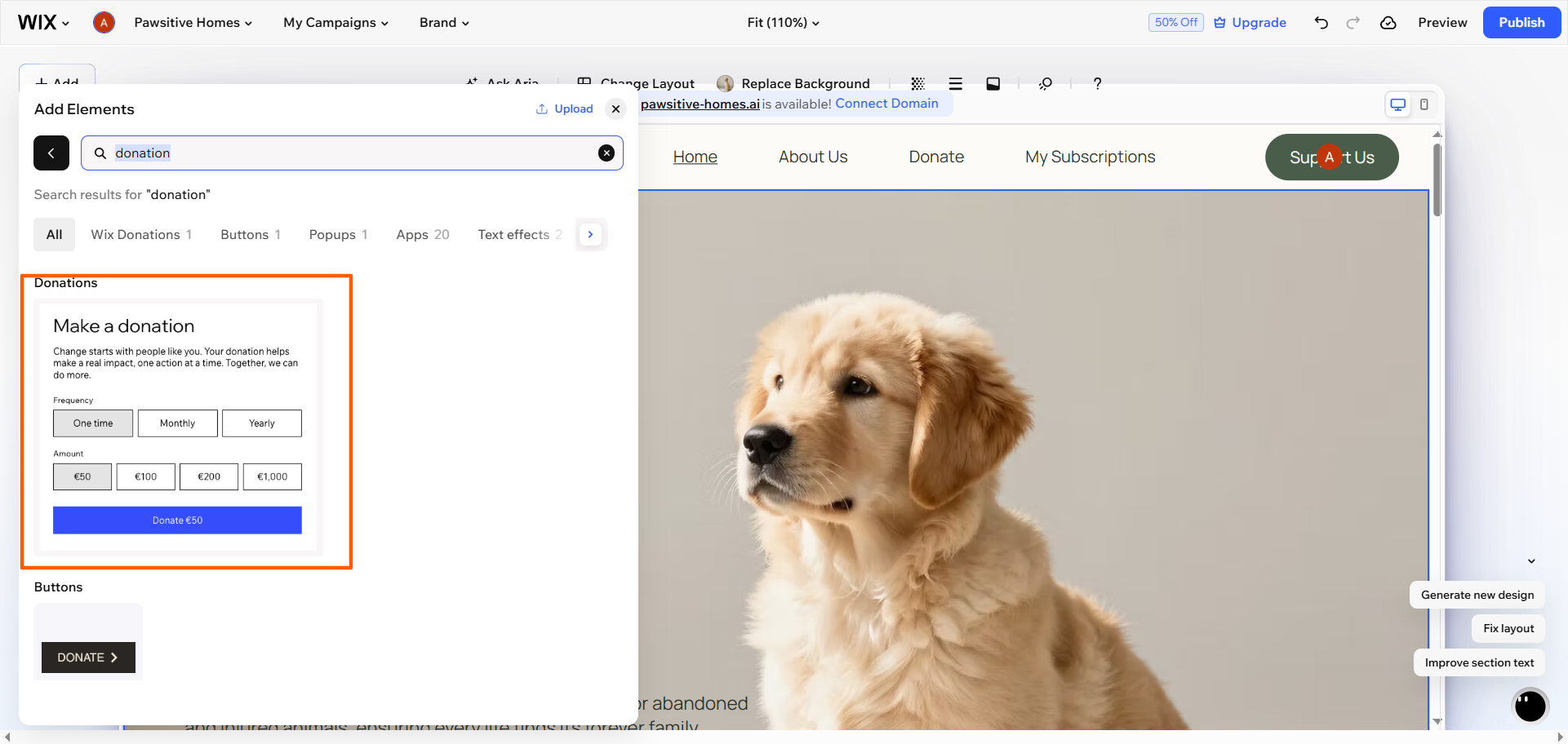Click the horizontal lines toolbar icon
The image size is (1568, 744).
(x=955, y=83)
